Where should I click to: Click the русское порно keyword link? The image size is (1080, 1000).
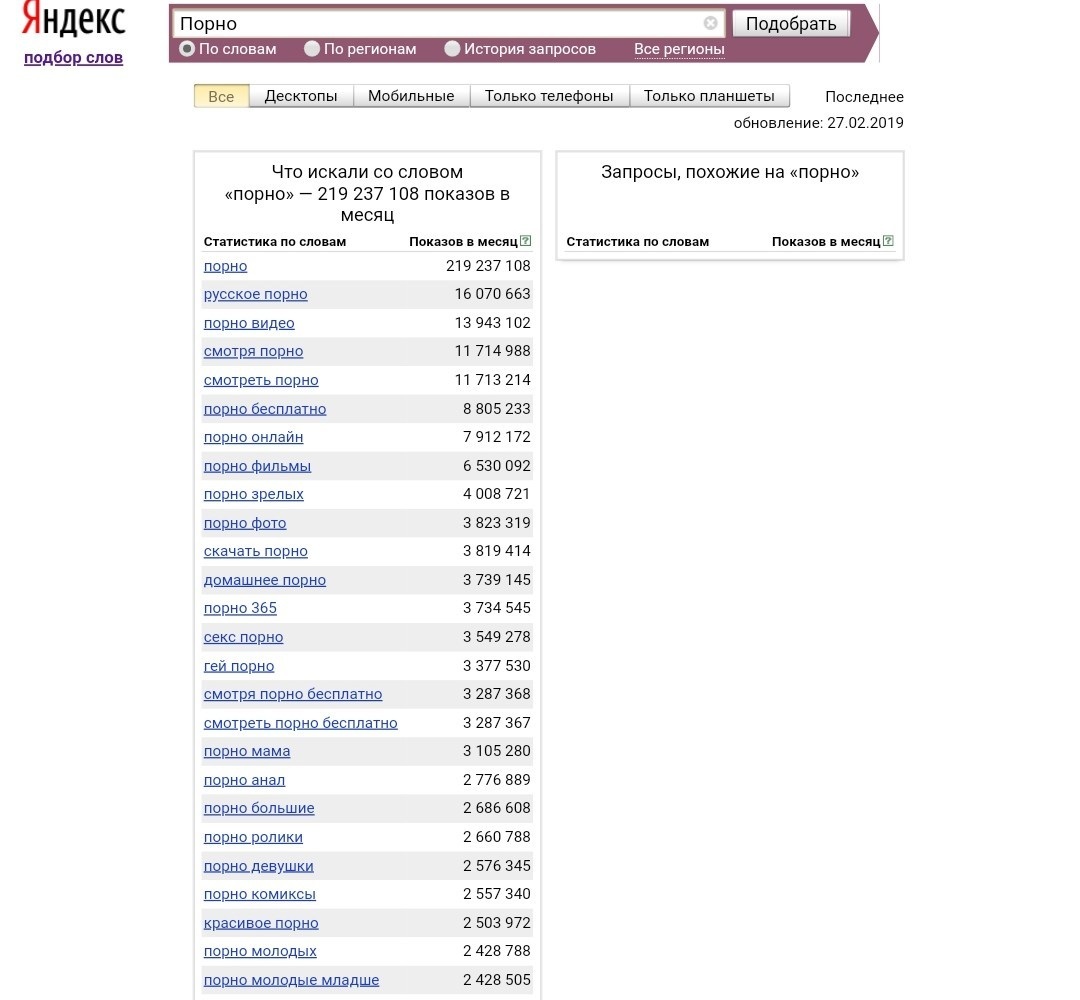pyautogui.click(x=255, y=293)
